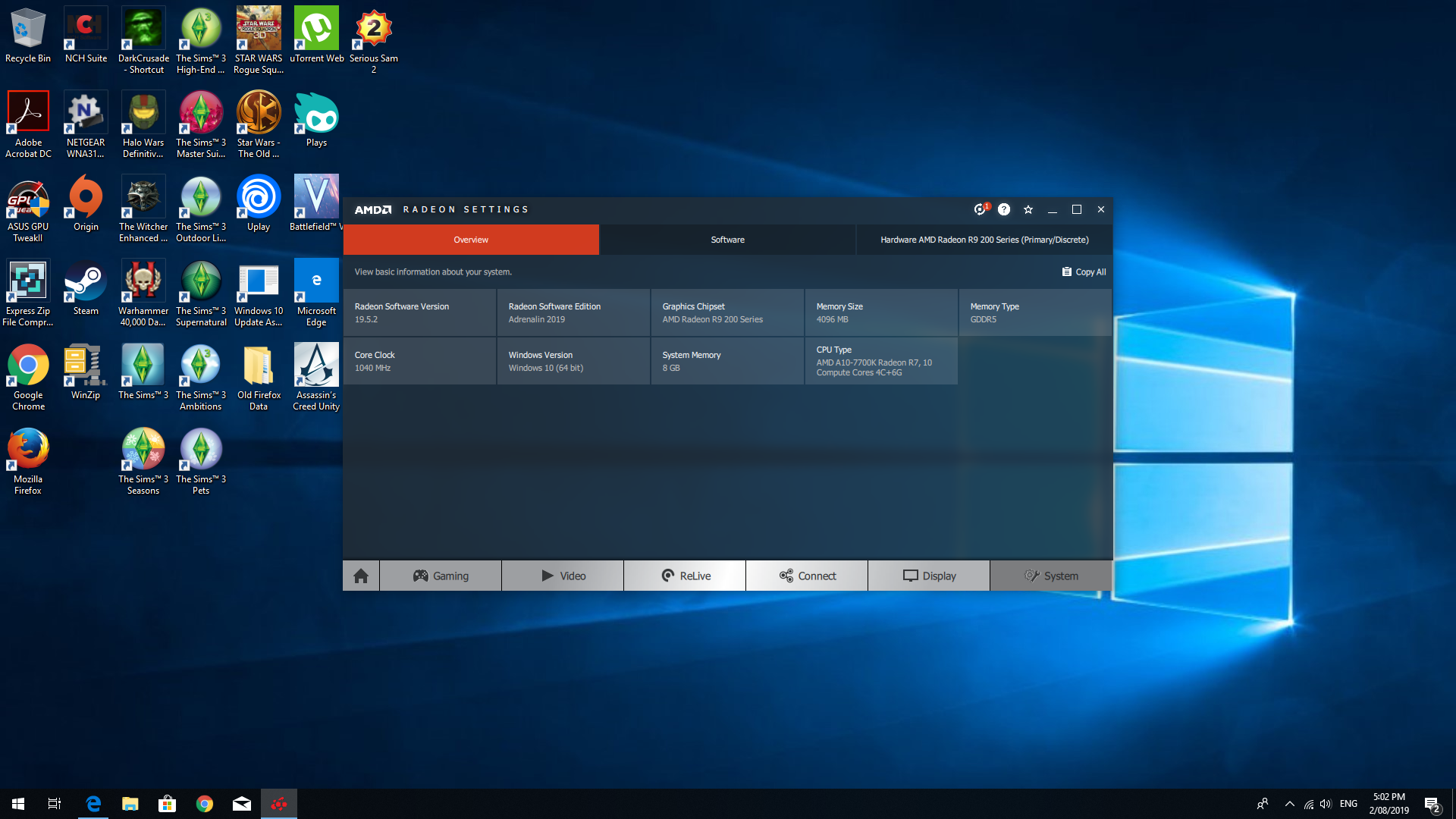Switch to the Hardware AMD Radeon R9 tab

click(x=984, y=240)
